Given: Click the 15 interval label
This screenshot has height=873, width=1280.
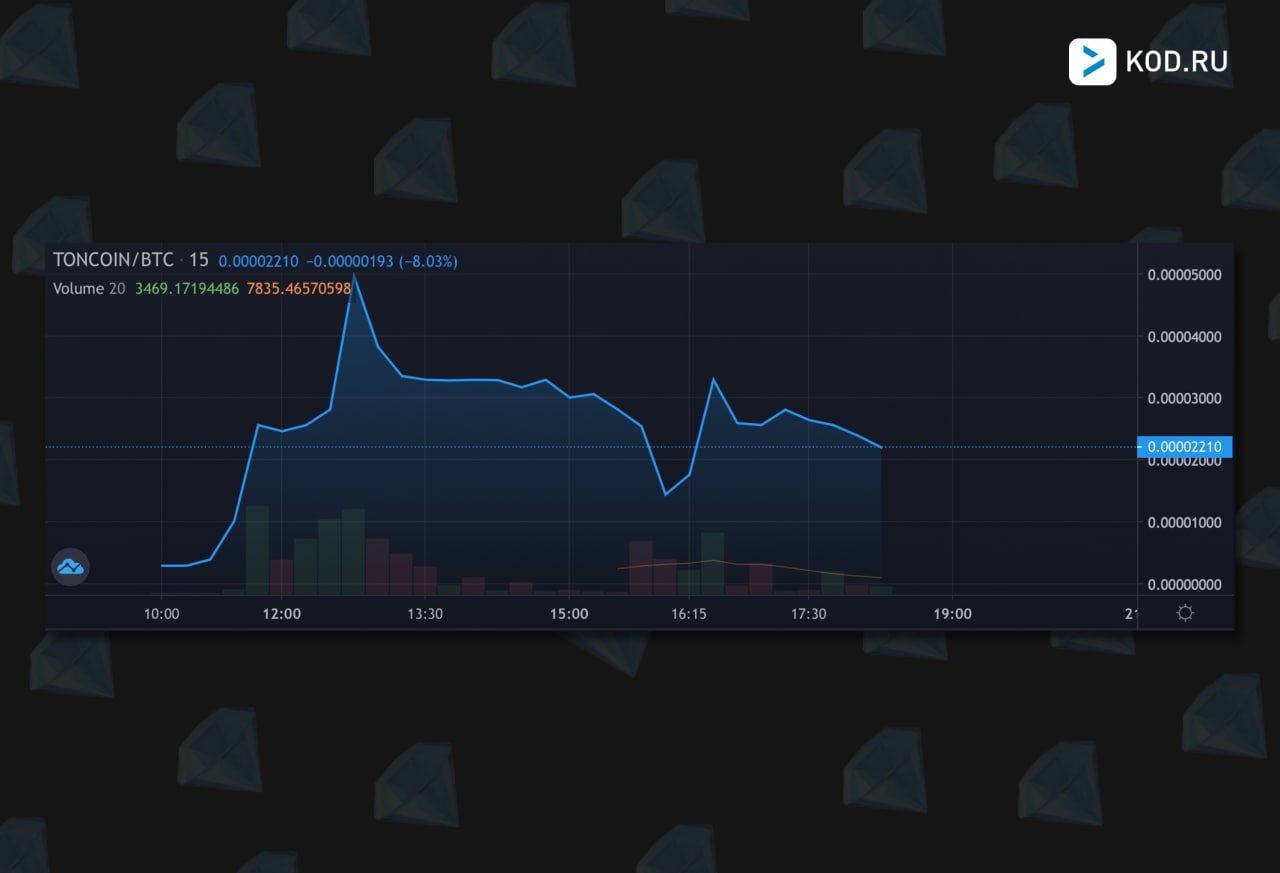Looking at the screenshot, I should coord(198,260).
